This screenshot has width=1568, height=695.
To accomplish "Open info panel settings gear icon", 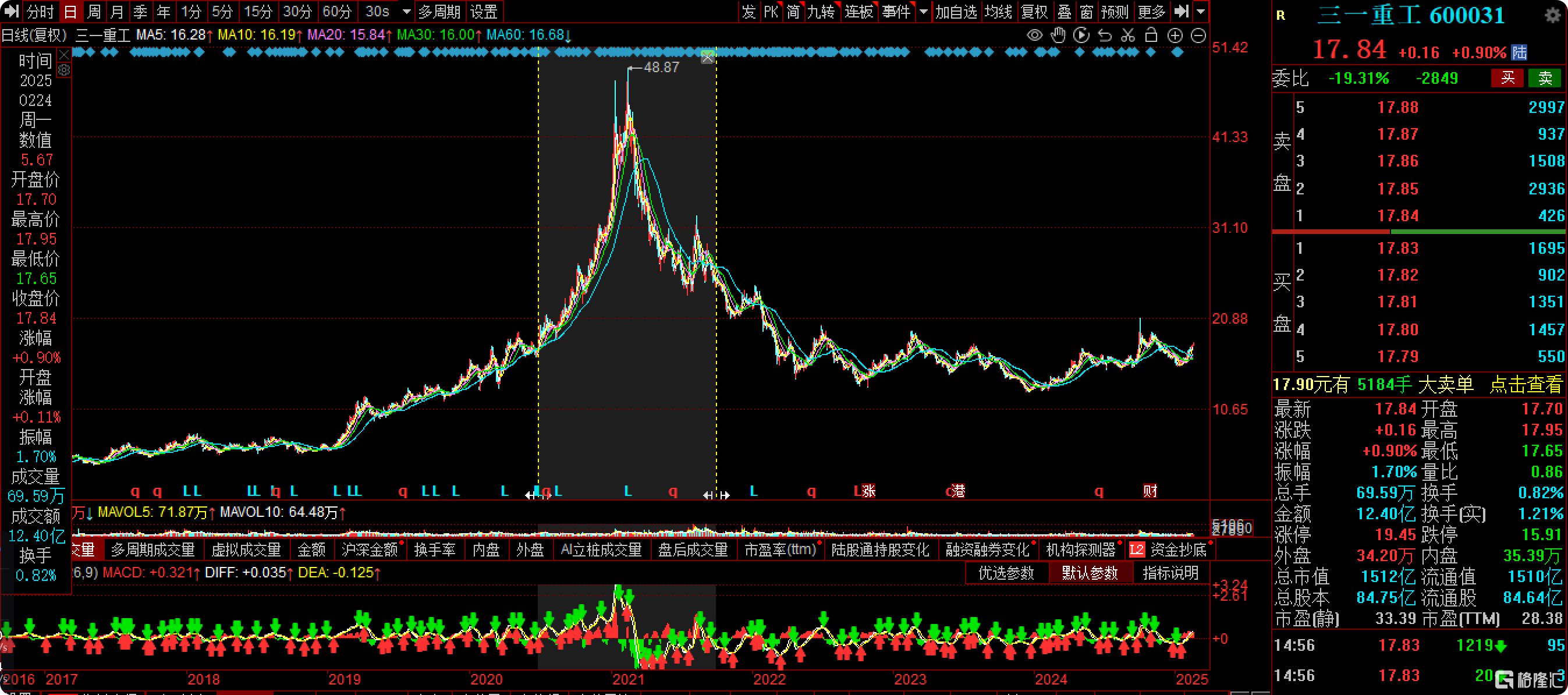I will [64, 70].
